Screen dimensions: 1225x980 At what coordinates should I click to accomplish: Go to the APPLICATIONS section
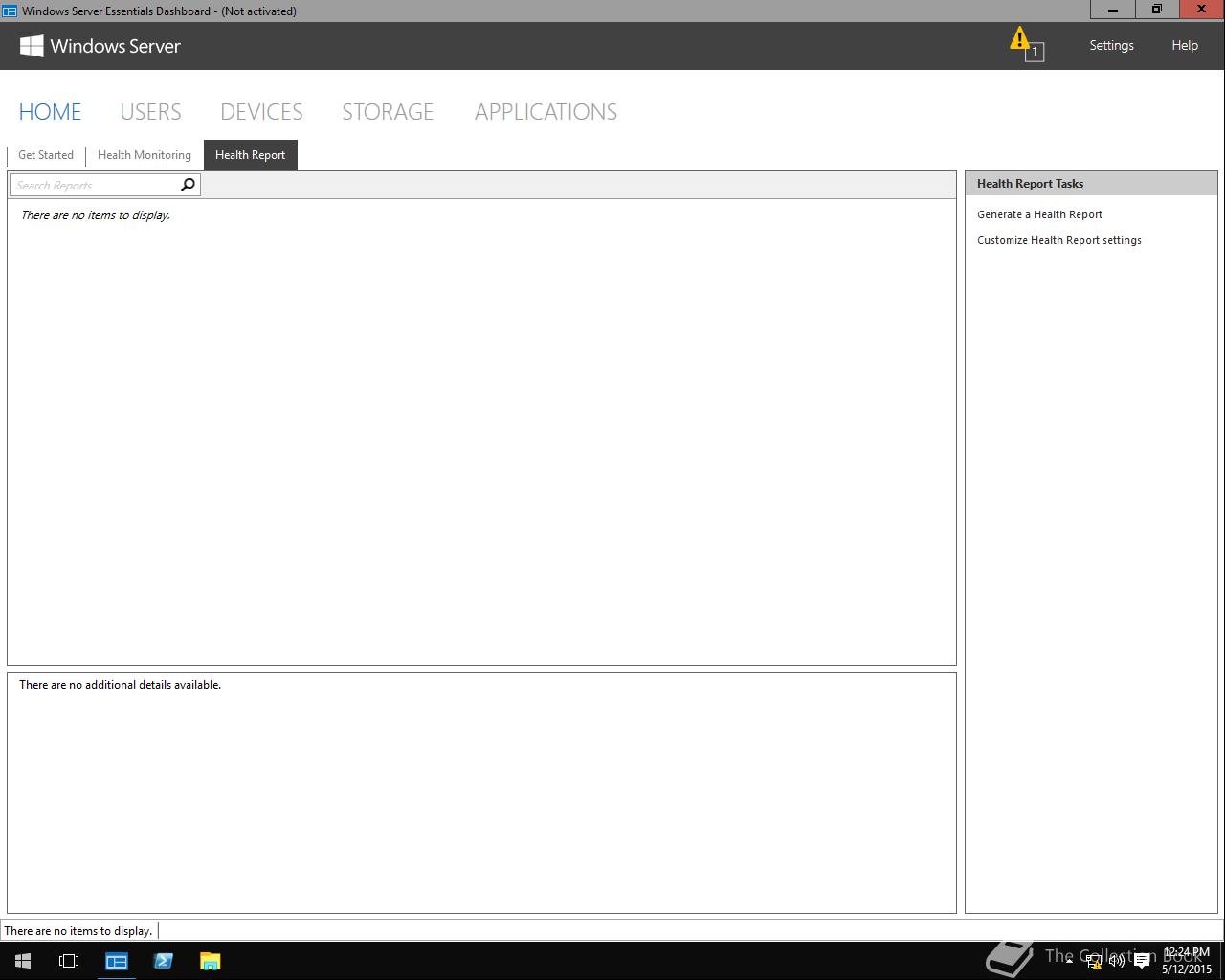click(x=546, y=112)
